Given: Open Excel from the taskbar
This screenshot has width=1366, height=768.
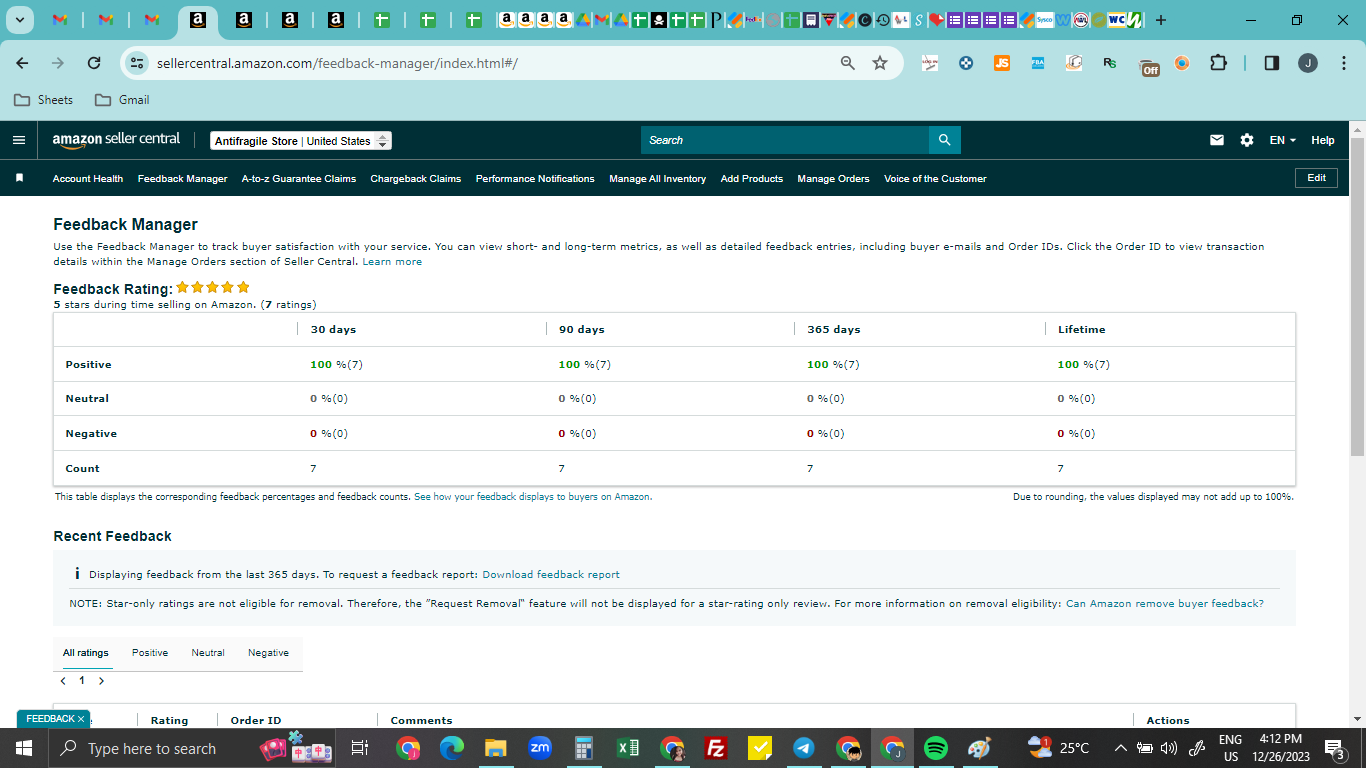Looking at the screenshot, I should 628,748.
